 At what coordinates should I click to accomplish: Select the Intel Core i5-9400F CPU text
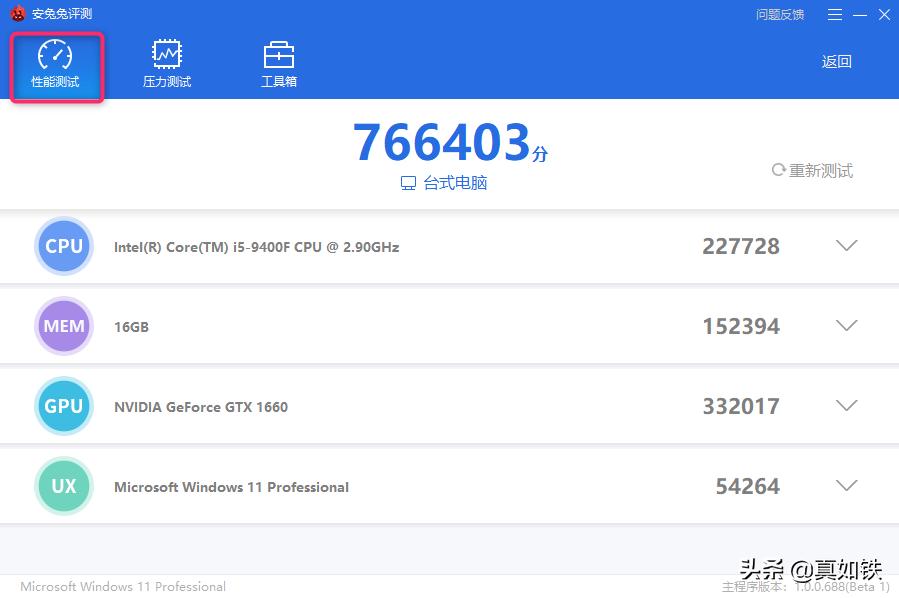click(x=256, y=247)
